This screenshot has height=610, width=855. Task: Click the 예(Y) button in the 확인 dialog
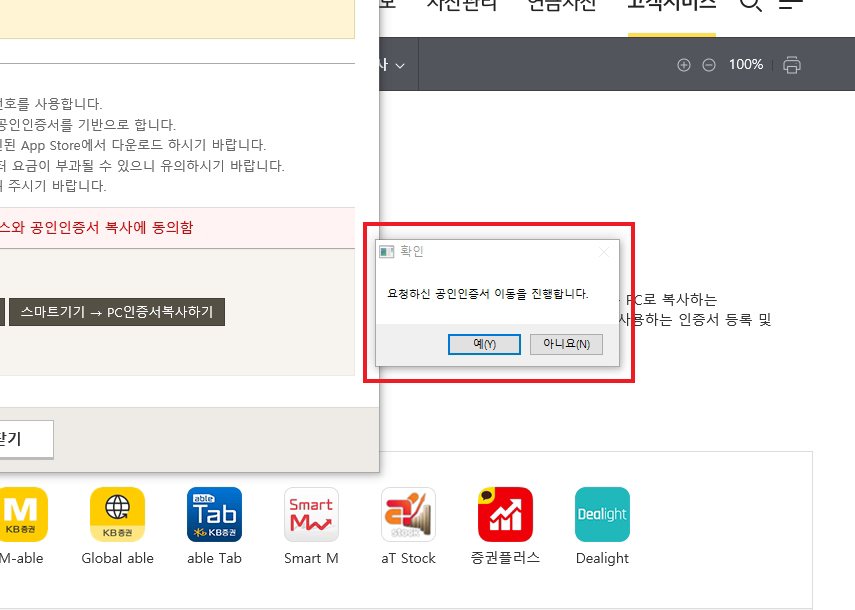pyautogui.click(x=484, y=344)
